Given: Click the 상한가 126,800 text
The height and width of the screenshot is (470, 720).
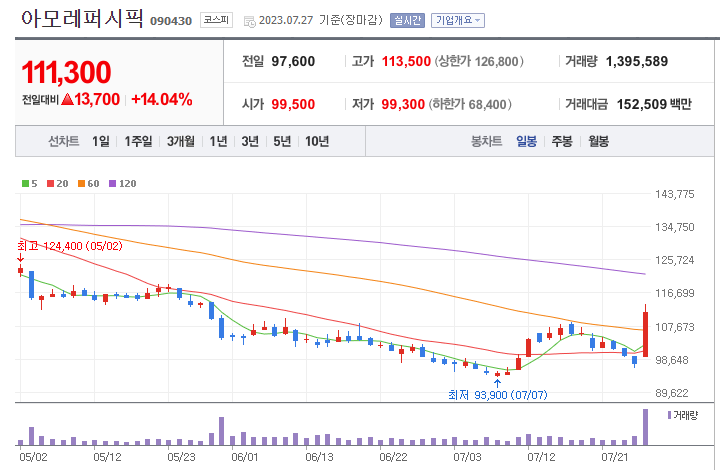Looking at the screenshot, I should pos(479,61).
